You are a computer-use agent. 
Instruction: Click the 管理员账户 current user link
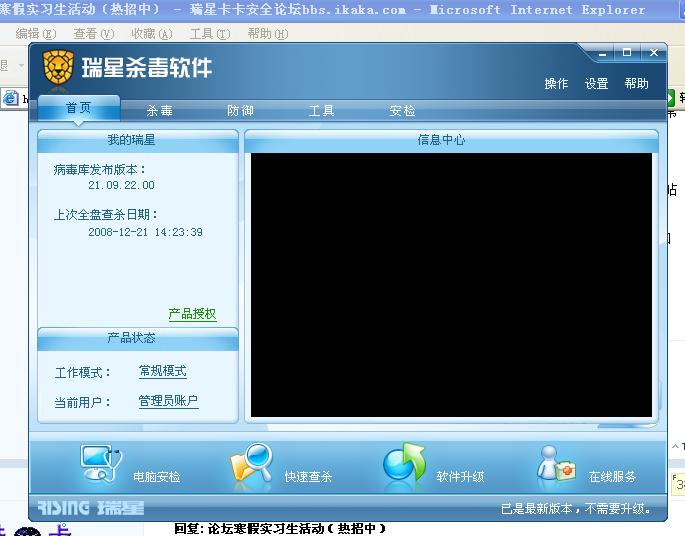coord(168,401)
